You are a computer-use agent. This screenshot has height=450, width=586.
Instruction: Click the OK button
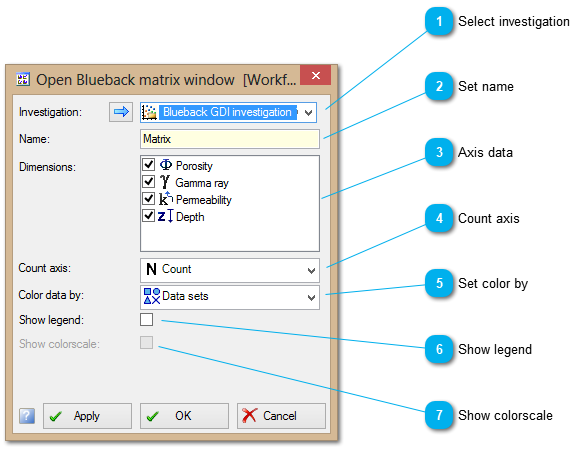point(184,416)
